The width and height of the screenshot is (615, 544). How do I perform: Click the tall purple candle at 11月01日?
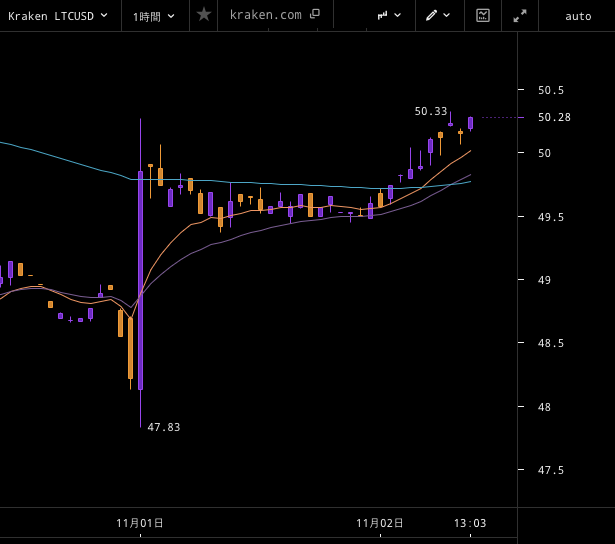140,280
